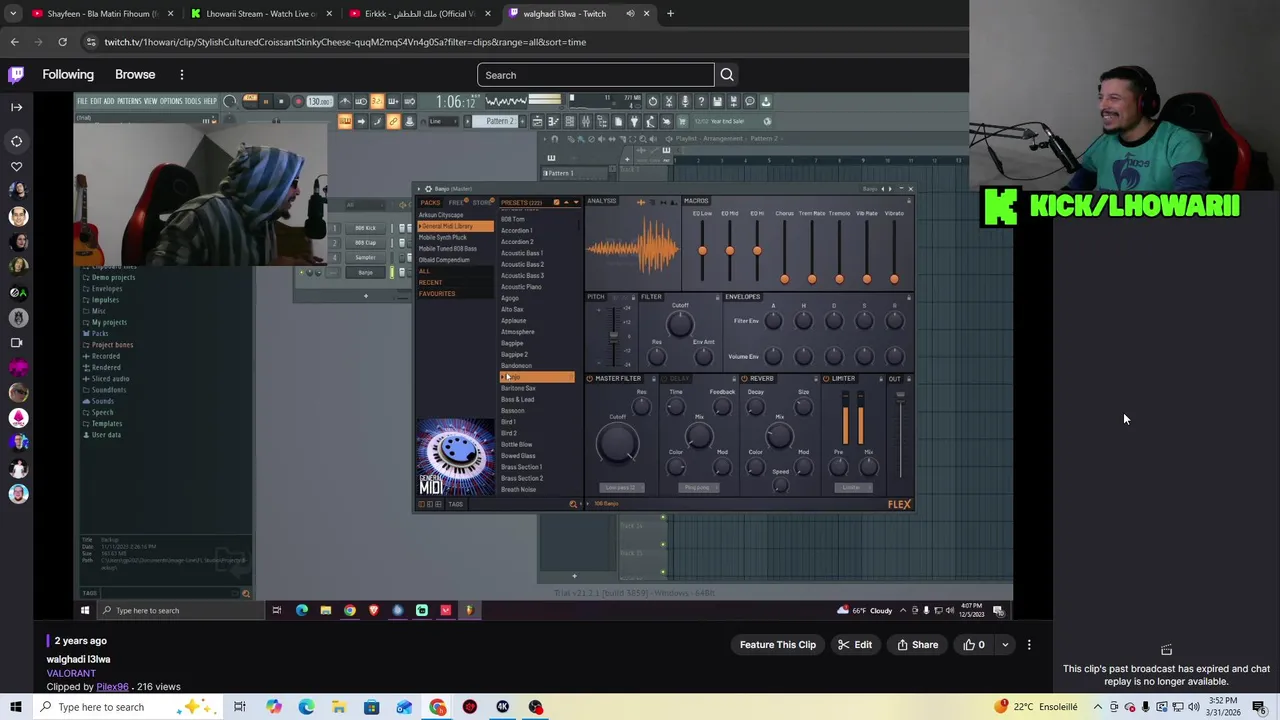Viewport: 1280px width, 720px height.
Task: Reload the current page
Action: (62, 42)
